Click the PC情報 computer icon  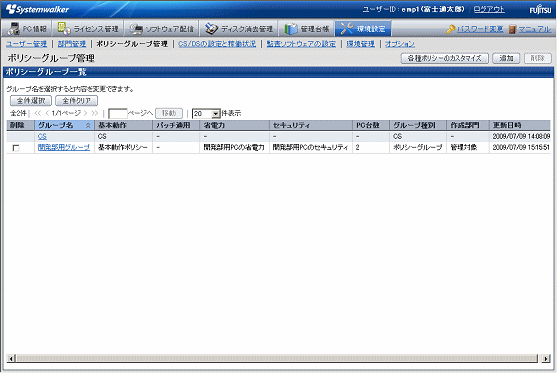click(x=13, y=28)
